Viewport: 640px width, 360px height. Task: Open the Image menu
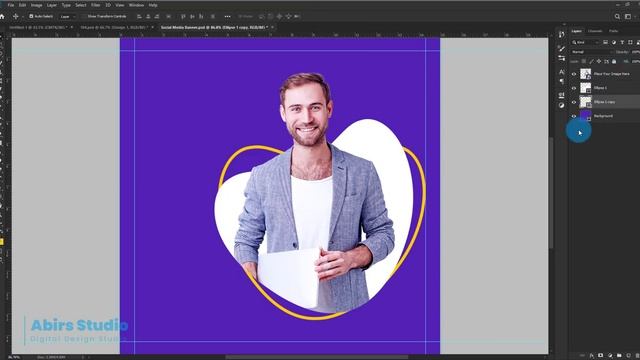pos(36,5)
